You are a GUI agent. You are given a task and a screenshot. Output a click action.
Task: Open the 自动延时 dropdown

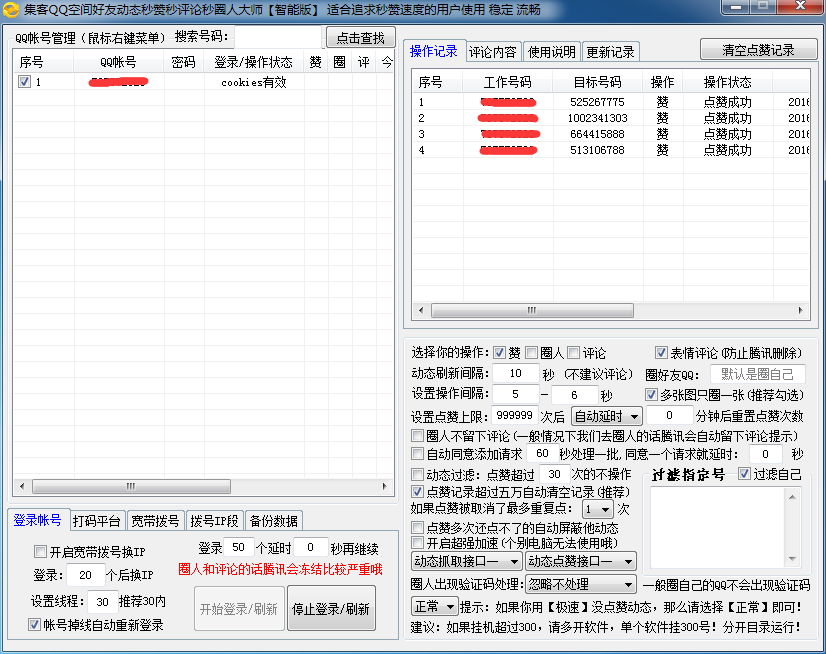point(606,416)
